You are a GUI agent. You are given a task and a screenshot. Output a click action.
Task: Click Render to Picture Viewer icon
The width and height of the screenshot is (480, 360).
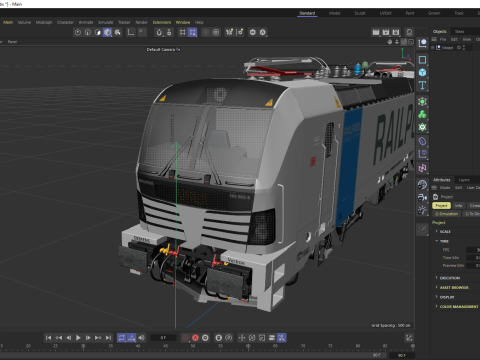pos(386,32)
